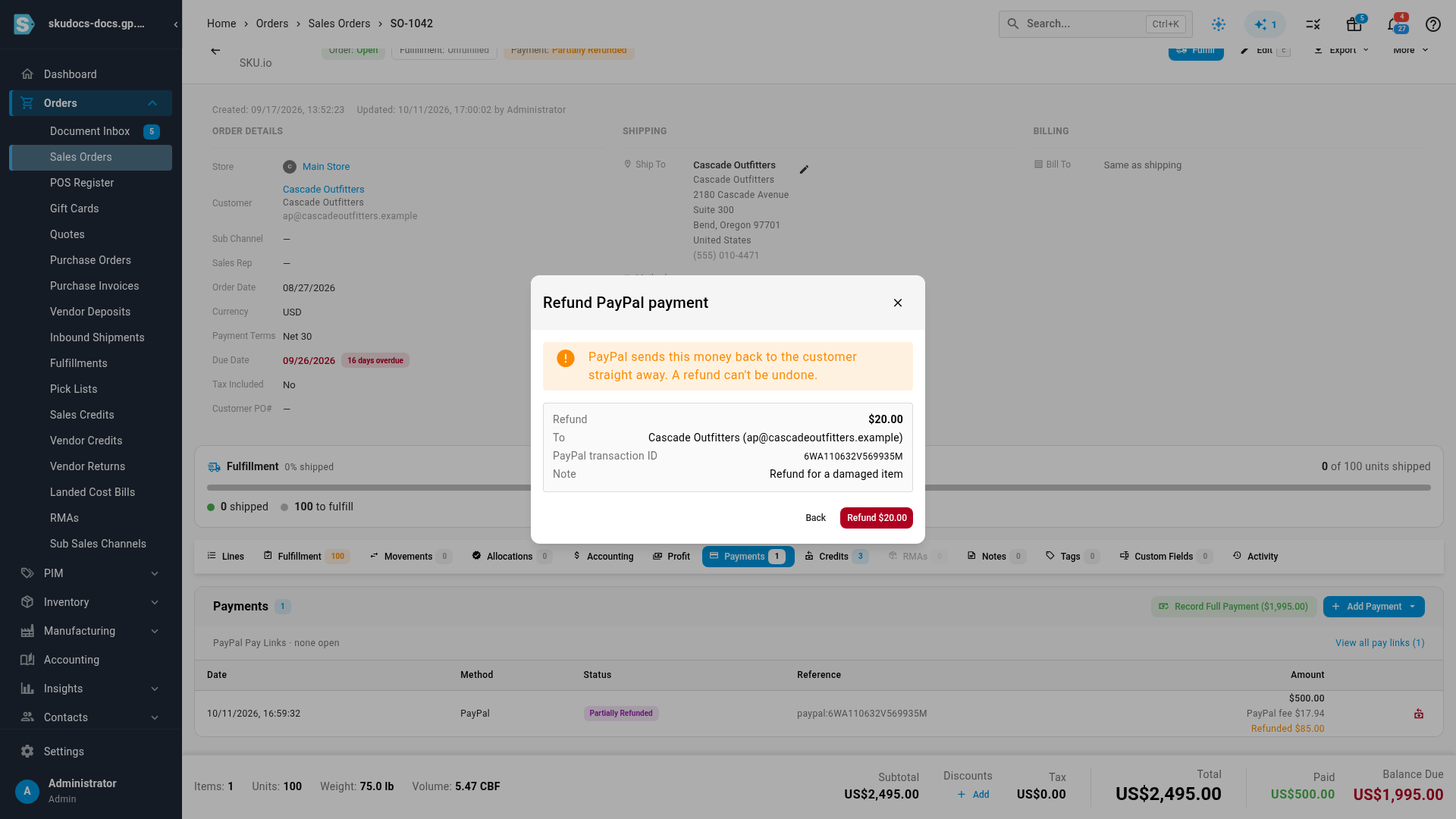
Task: Click Record Full Payment ($1,995.00)
Action: 1234,607
